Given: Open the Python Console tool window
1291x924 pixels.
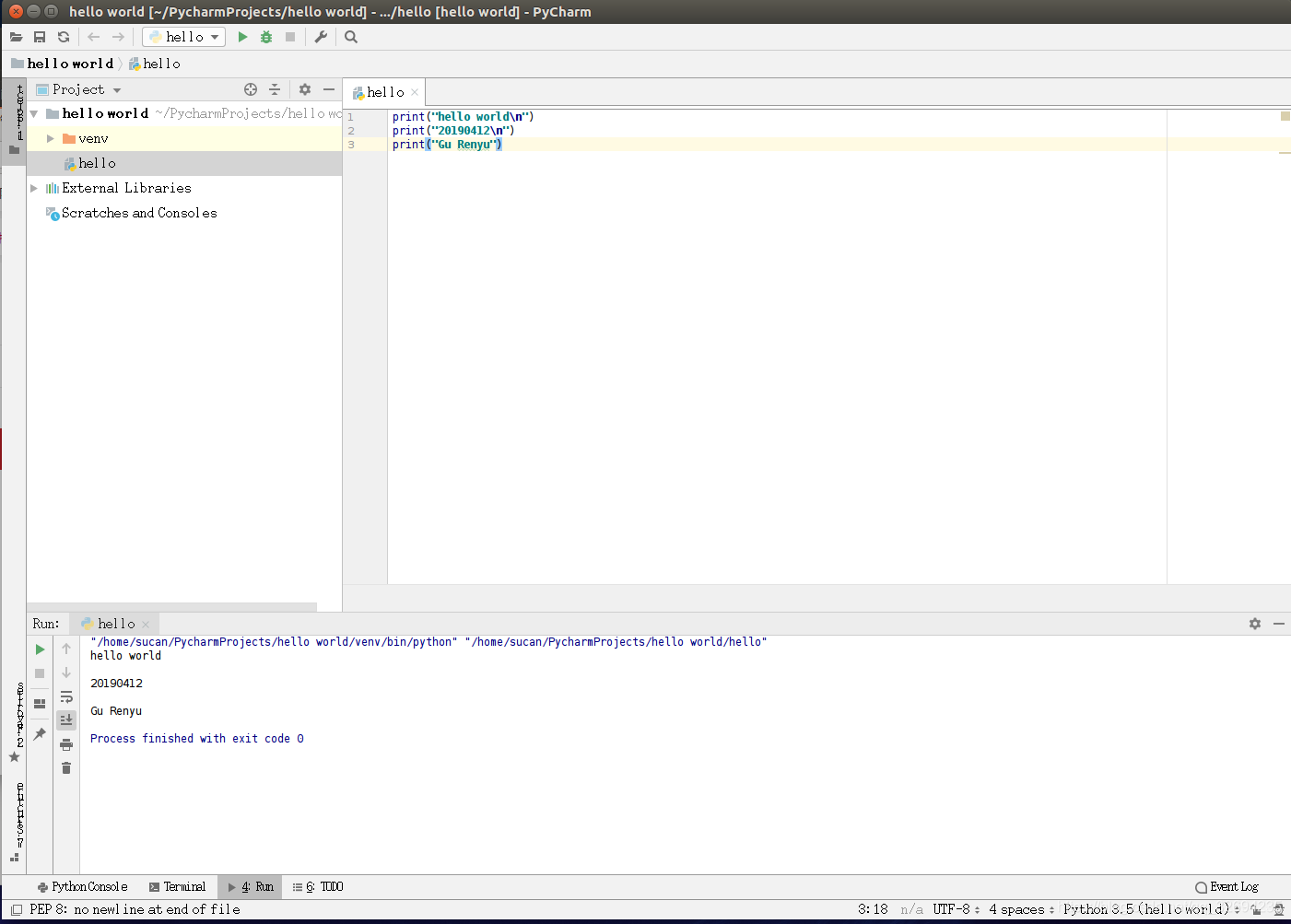Looking at the screenshot, I should coord(82,887).
